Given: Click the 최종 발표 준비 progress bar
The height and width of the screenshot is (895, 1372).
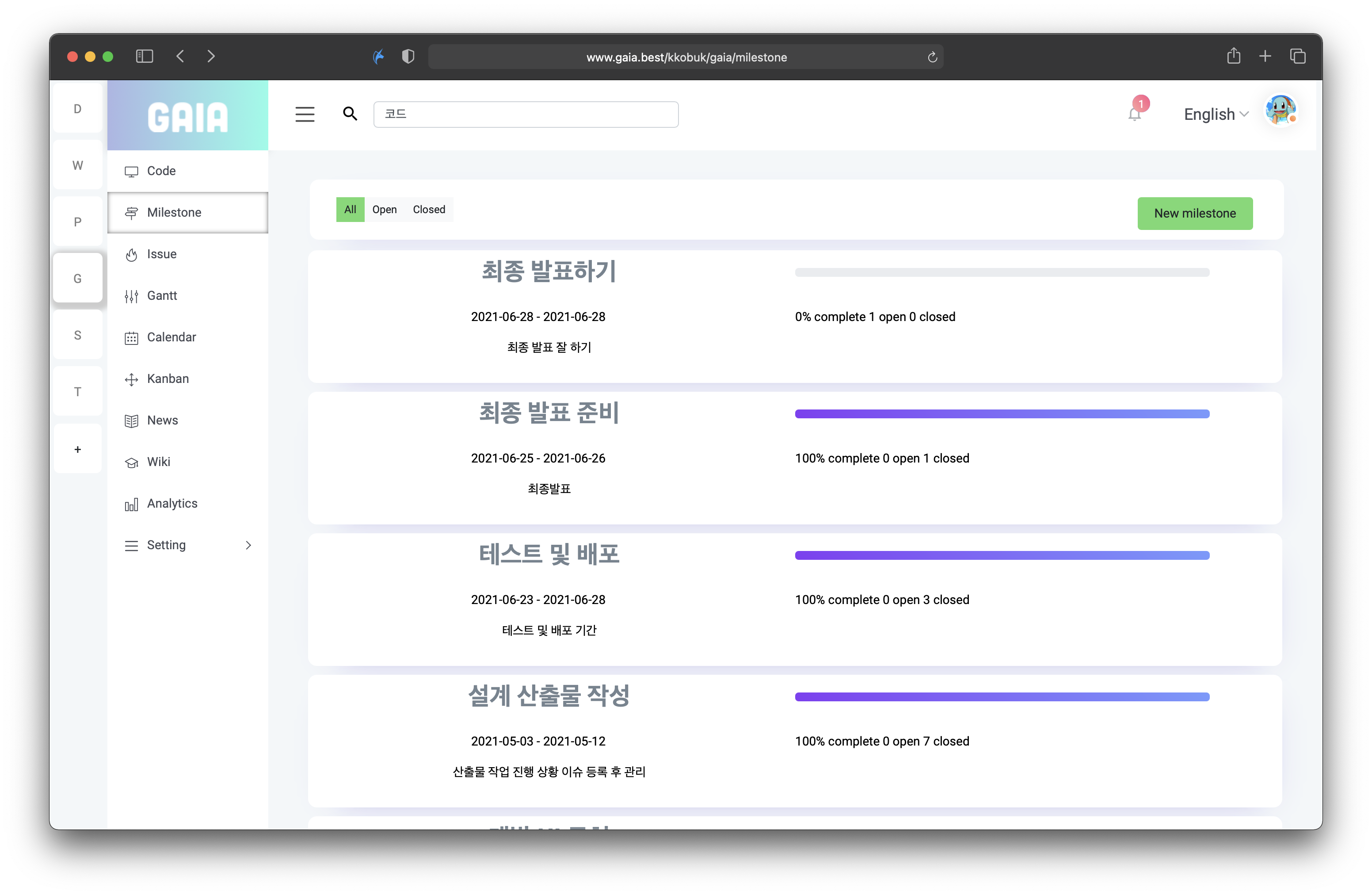Looking at the screenshot, I should point(1001,414).
